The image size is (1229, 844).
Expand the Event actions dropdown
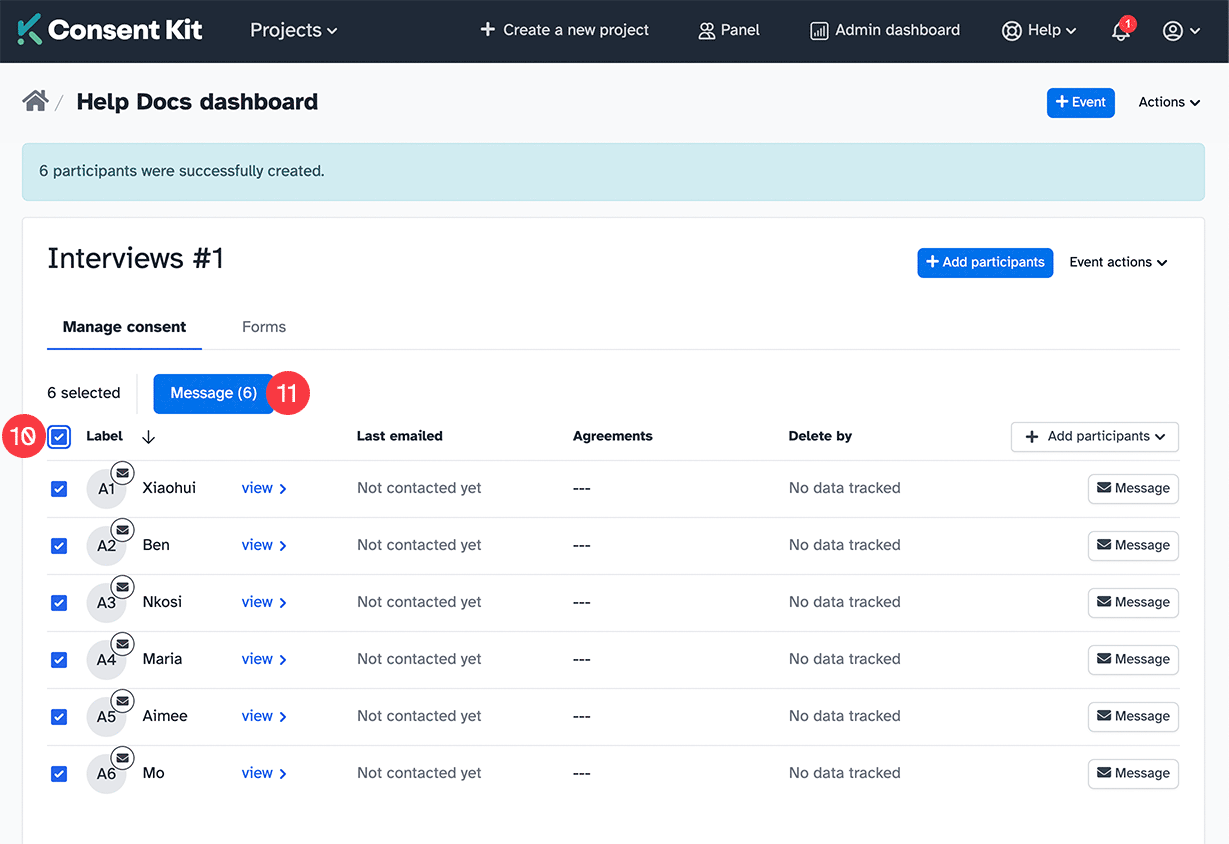(x=1117, y=262)
